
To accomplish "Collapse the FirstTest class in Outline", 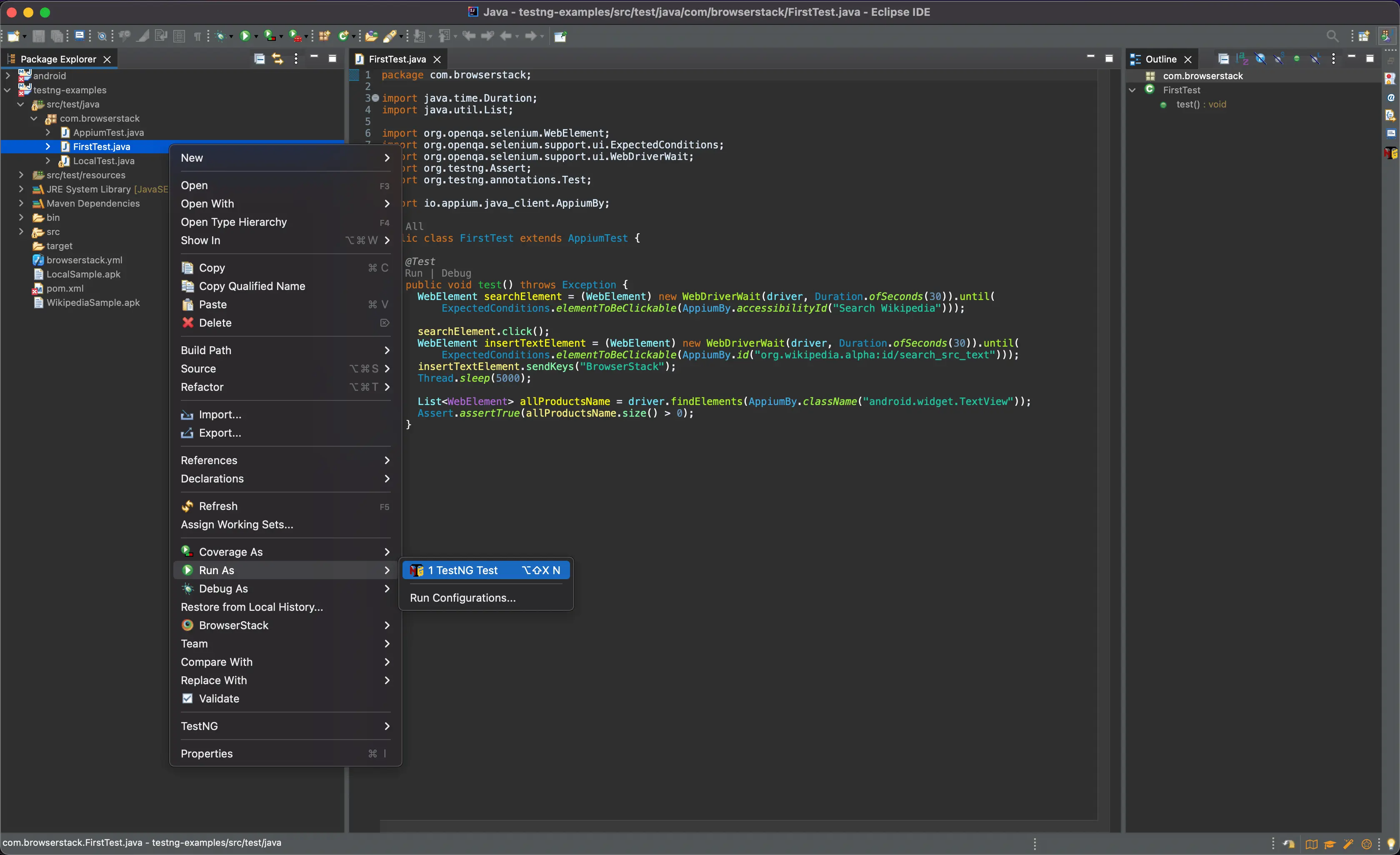I will point(1132,90).
